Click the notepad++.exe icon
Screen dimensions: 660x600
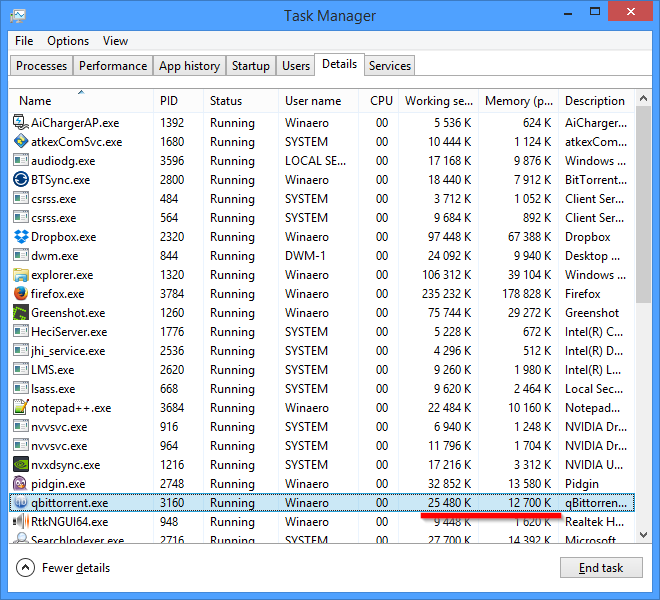pos(21,407)
